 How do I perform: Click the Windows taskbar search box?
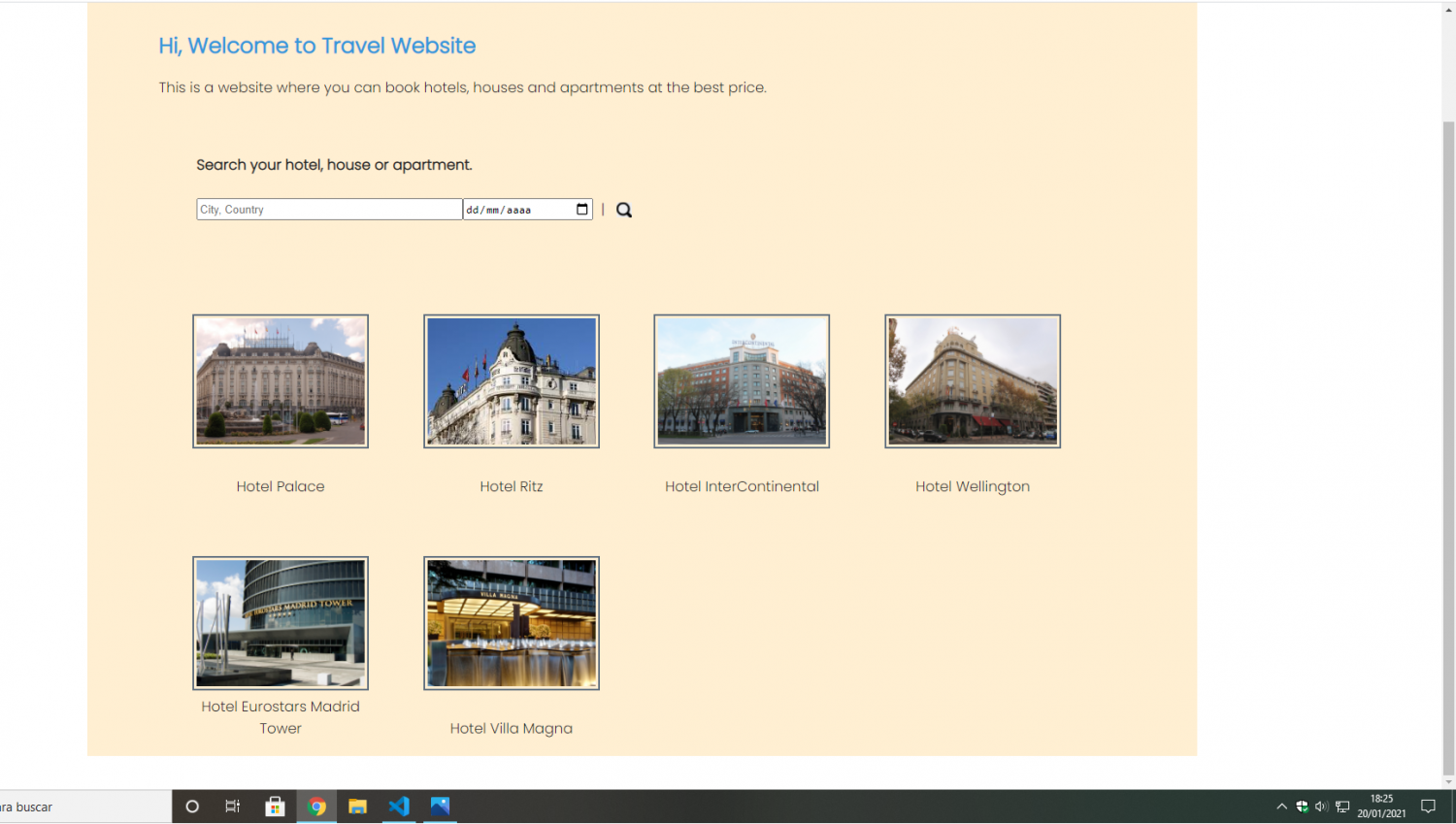tap(85, 807)
